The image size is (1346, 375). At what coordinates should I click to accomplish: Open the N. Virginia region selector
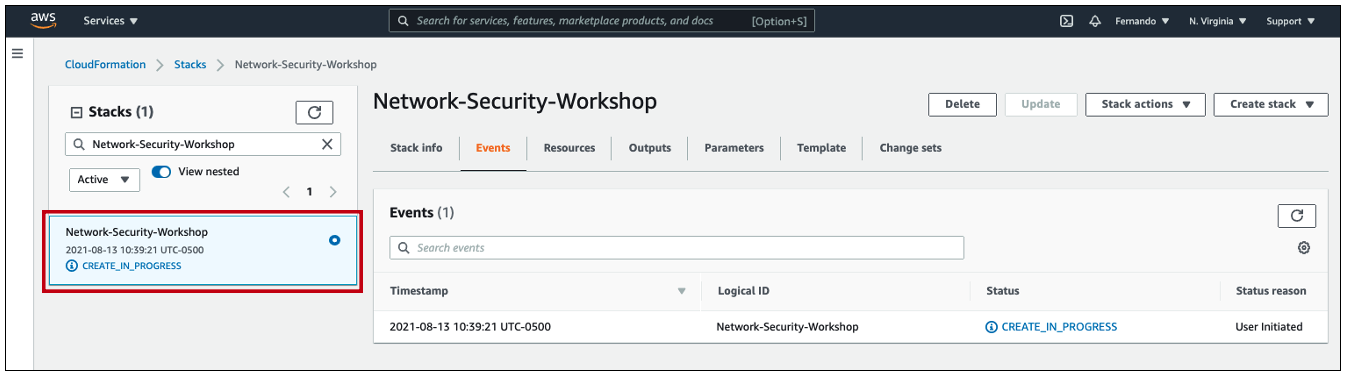(1218, 20)
